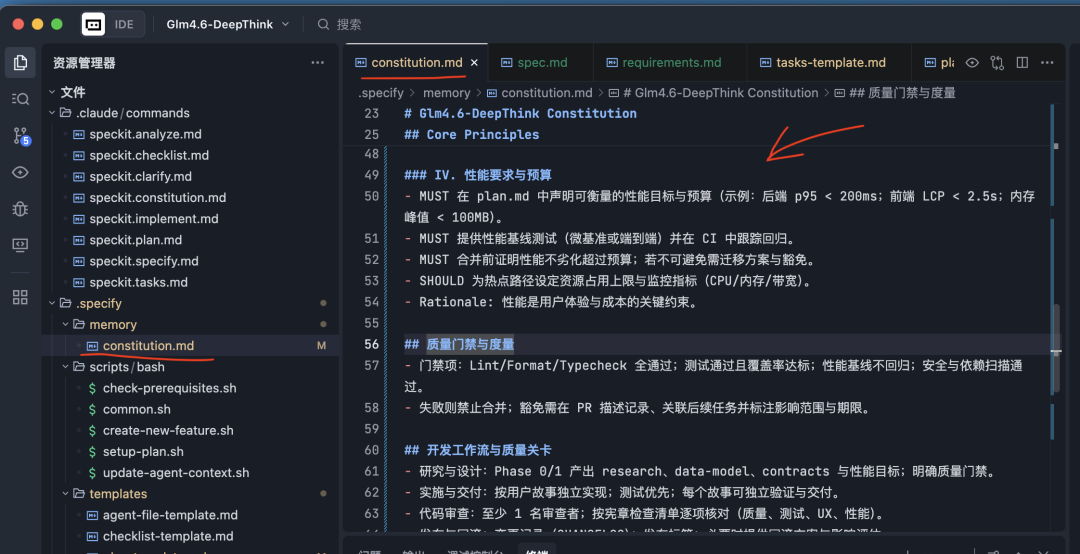Click the 资源管理器 panel title
Screen dimensions: 1080x554
(84, 63)
